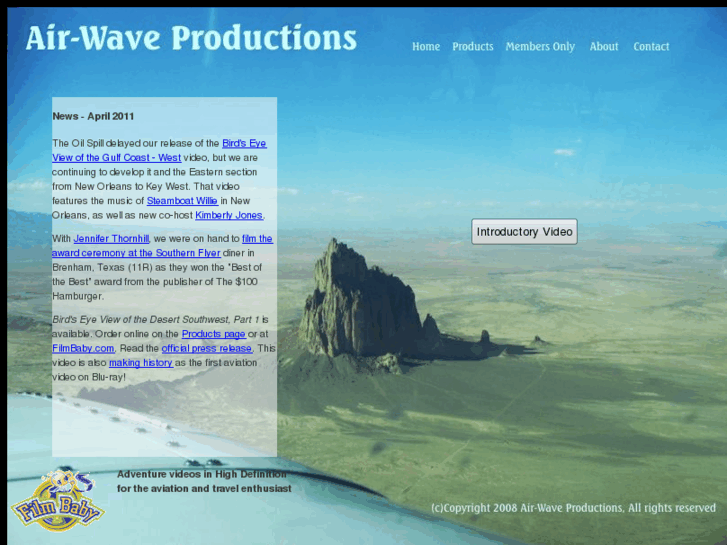Screen dimensions: 727x545
Task: Play the Introductory Video
Action: coord(524,231)
